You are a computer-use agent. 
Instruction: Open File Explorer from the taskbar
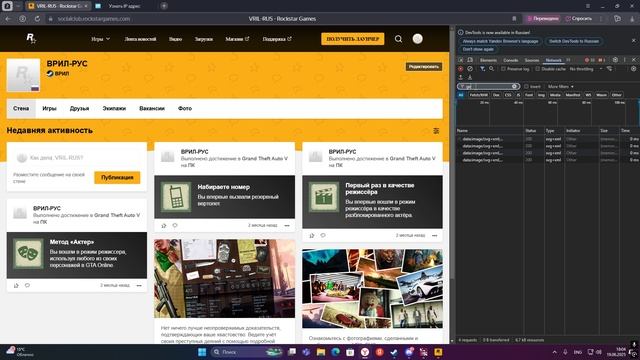click(321, 352)
